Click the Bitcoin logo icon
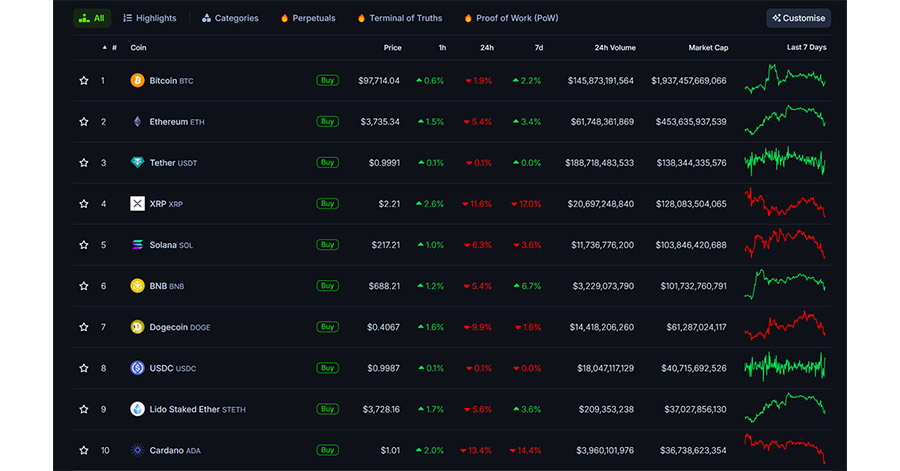Viewport: 900px width, 471px height. point(137,80)
